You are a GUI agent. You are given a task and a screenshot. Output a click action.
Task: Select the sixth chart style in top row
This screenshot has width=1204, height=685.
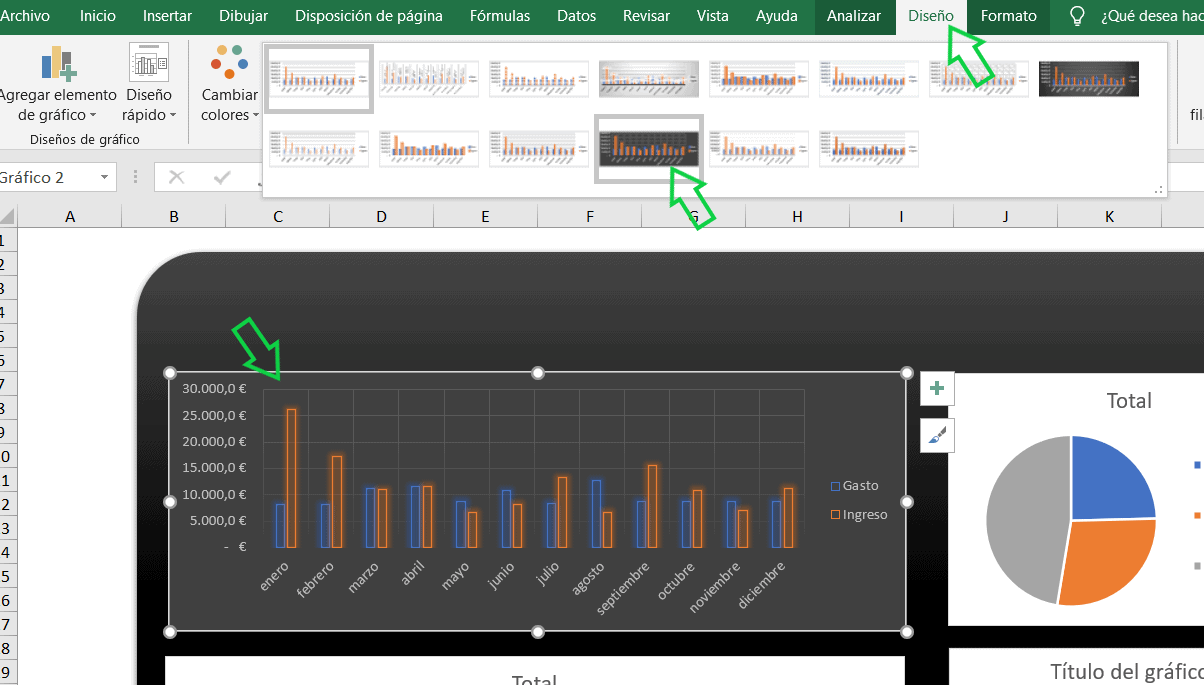(869, 79)
